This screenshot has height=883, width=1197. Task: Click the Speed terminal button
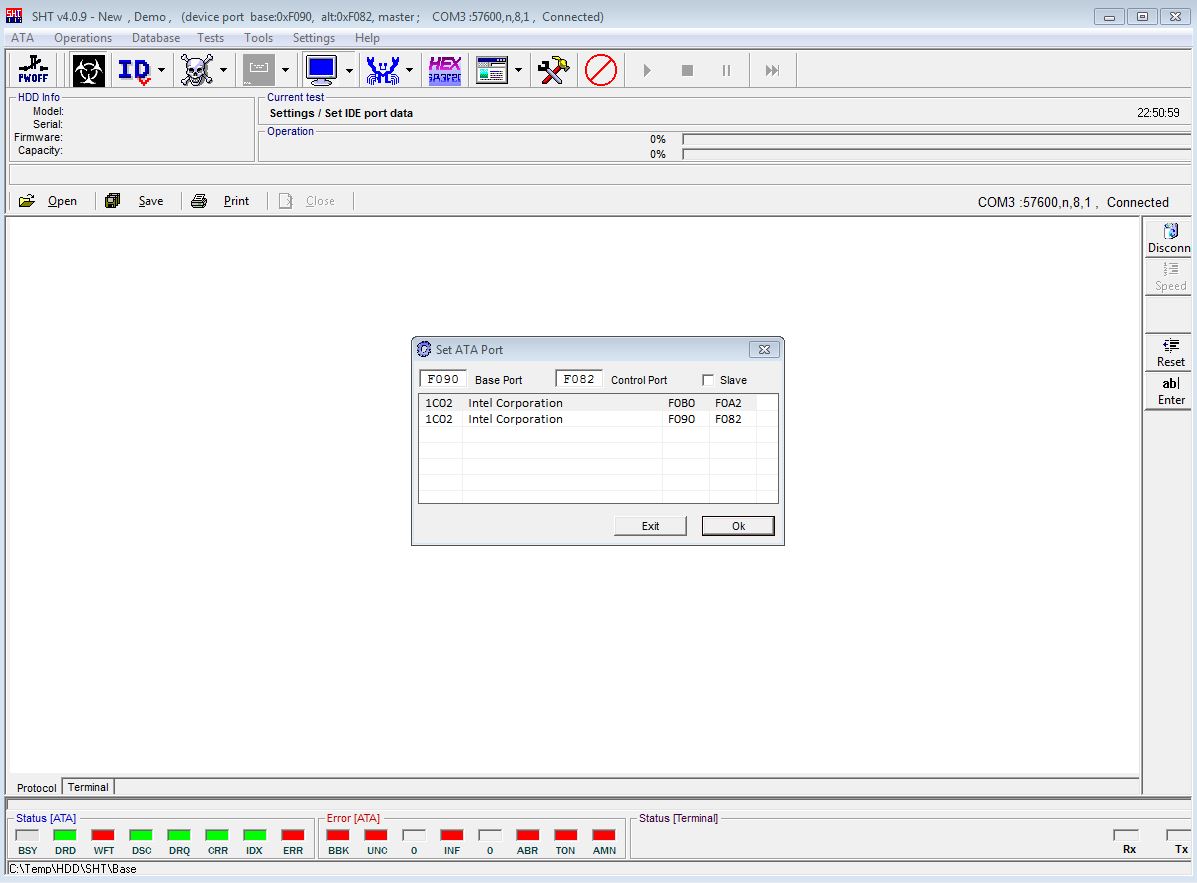(1169, 277)
